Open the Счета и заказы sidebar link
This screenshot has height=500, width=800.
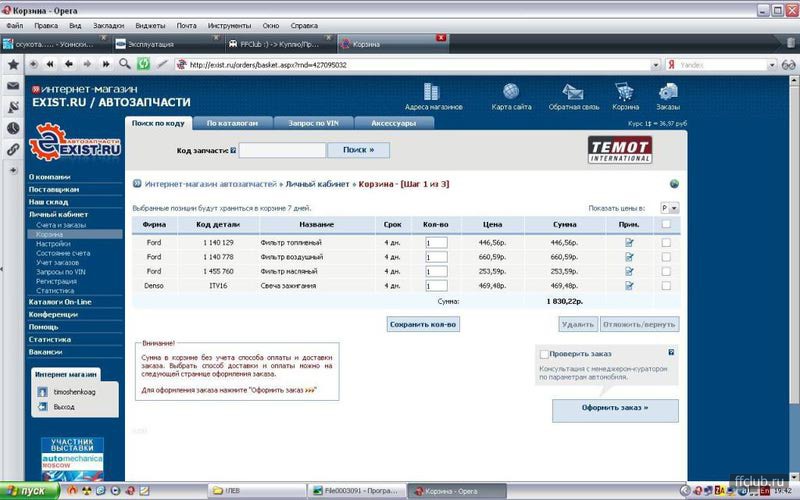coord(61,225)
